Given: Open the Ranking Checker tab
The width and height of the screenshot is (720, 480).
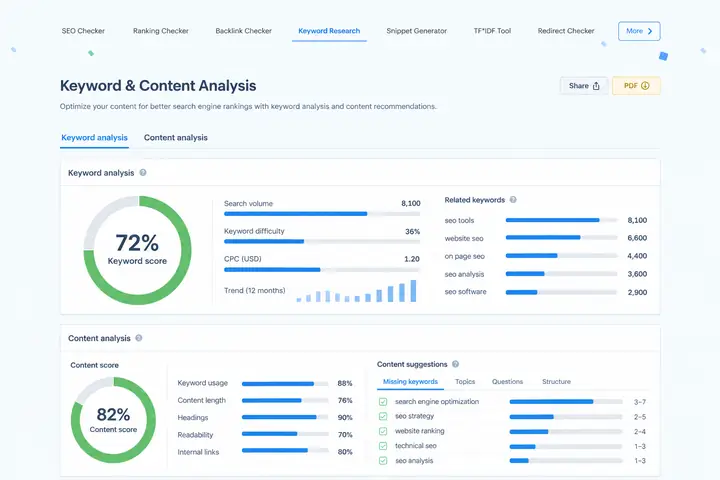Looking at the screenshot, I should 161,31.
